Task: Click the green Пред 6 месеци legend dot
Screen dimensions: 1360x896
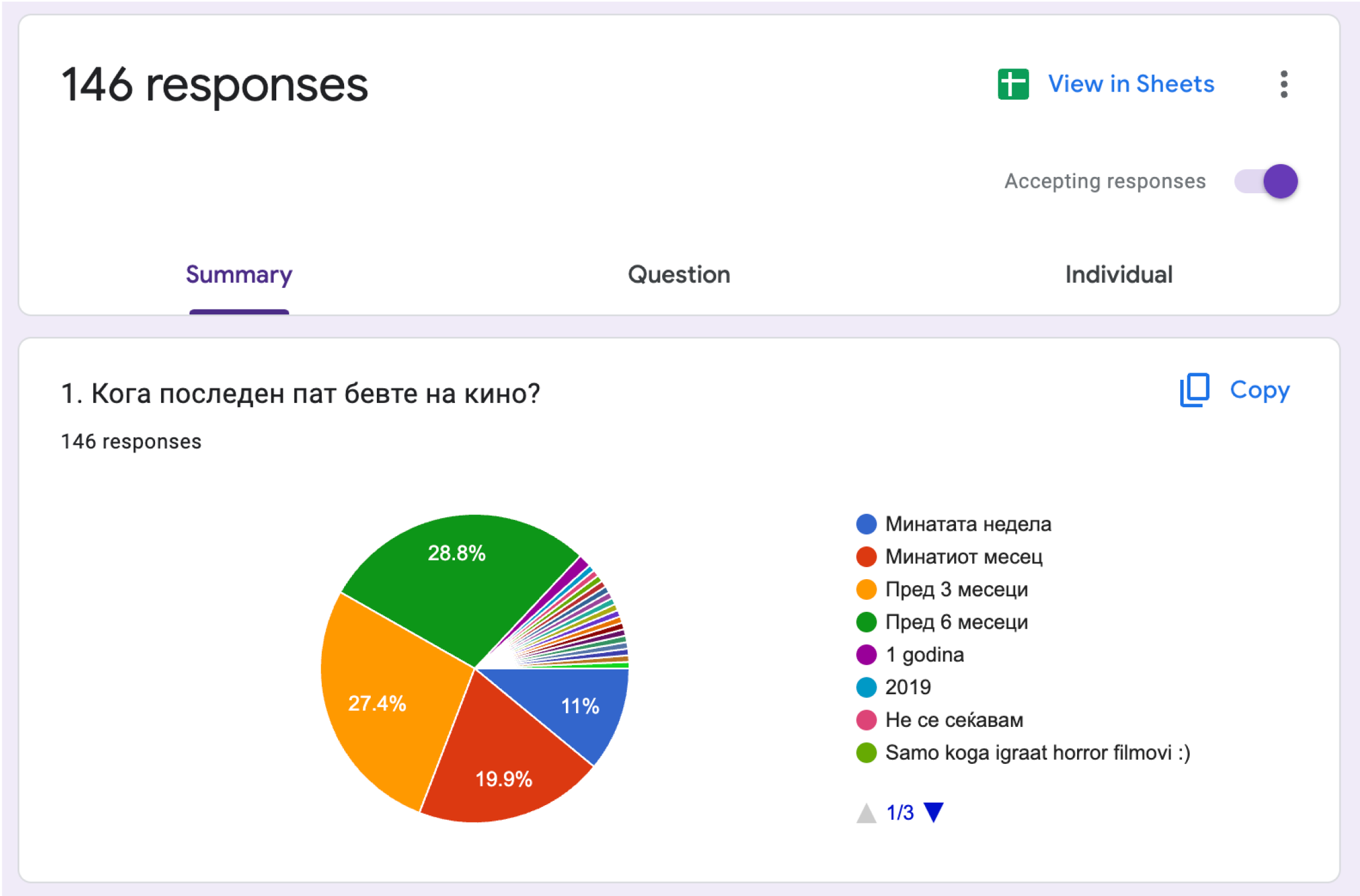Action: click(866, 622)
